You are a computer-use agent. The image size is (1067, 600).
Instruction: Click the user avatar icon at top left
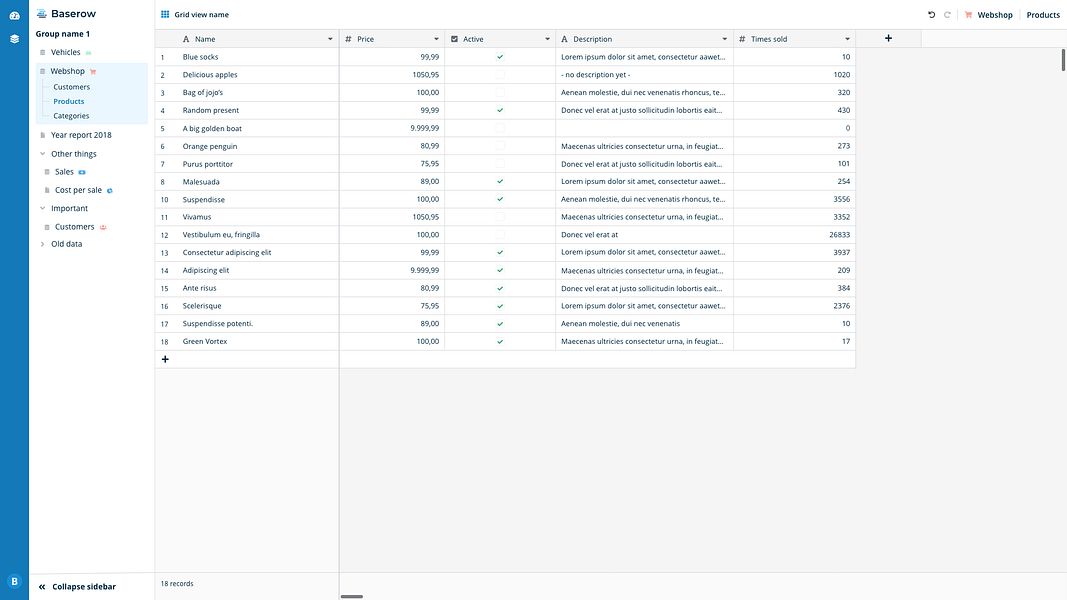pyautogui.click(x=13, y=13)
